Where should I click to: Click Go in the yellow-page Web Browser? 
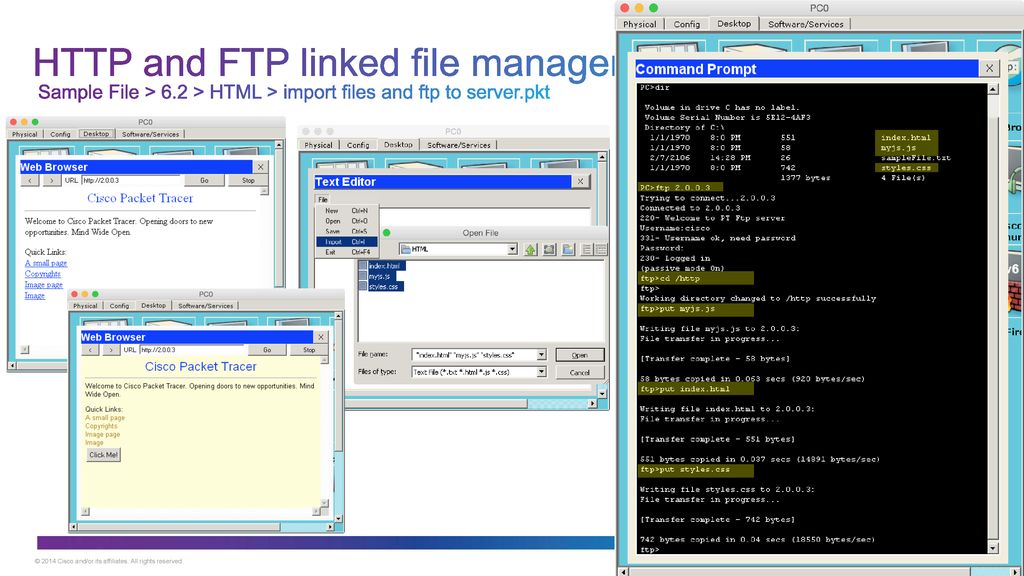click(x=267, y=350)
